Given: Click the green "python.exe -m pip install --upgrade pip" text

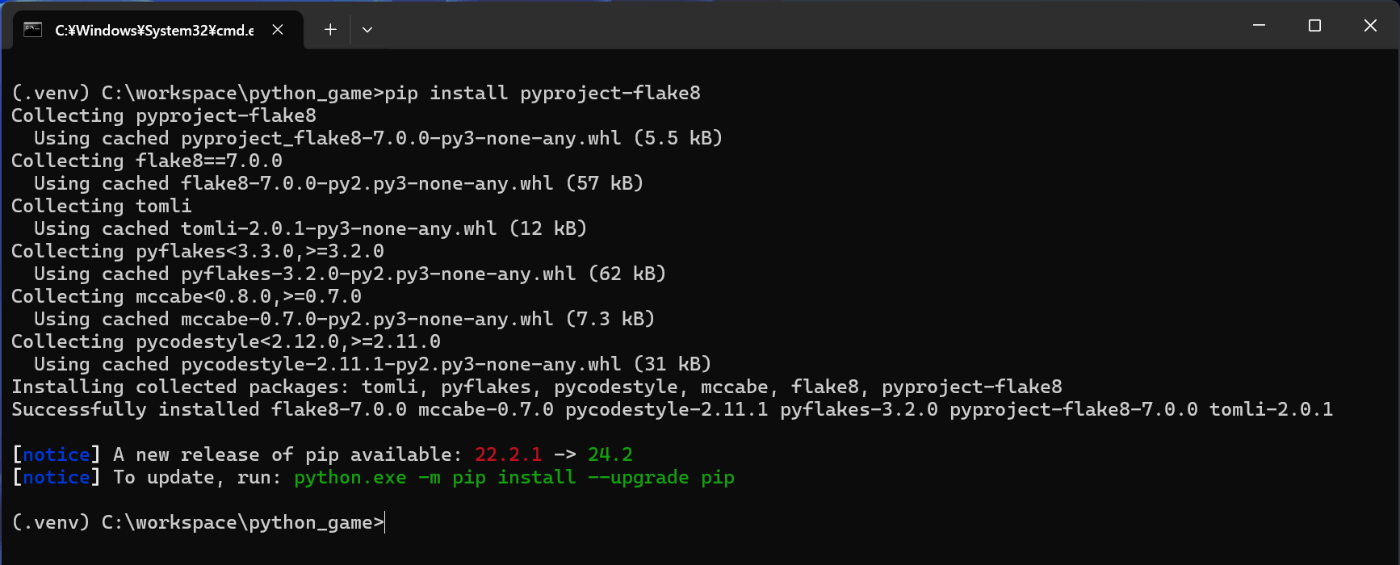Looking at the screenshot, I should pyautogui.click(x=514, y=477).
